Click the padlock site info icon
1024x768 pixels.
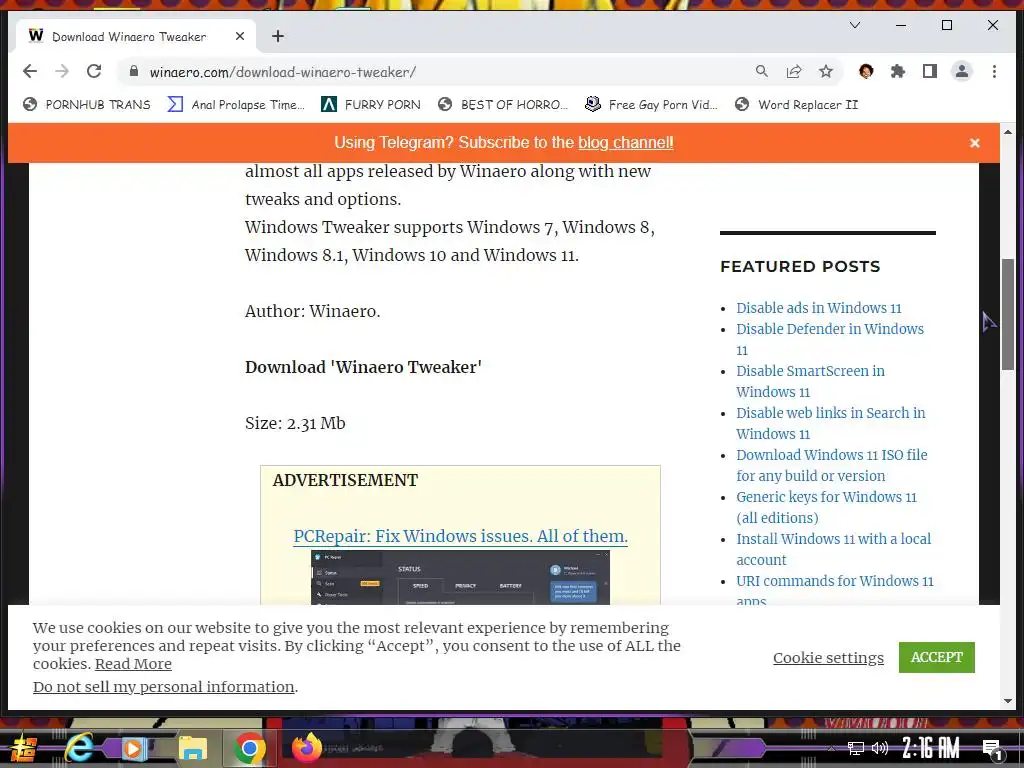coord(134,72)
